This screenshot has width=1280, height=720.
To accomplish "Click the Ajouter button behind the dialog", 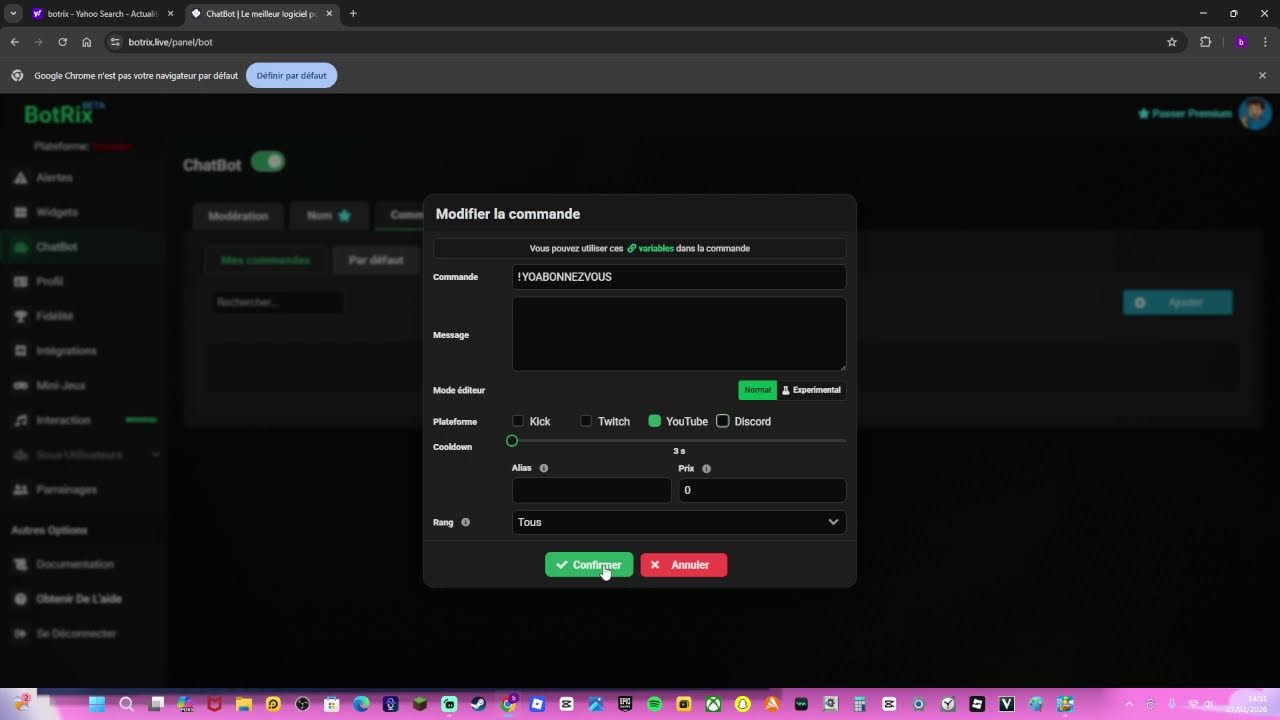I will click(x=1178, y=302).
